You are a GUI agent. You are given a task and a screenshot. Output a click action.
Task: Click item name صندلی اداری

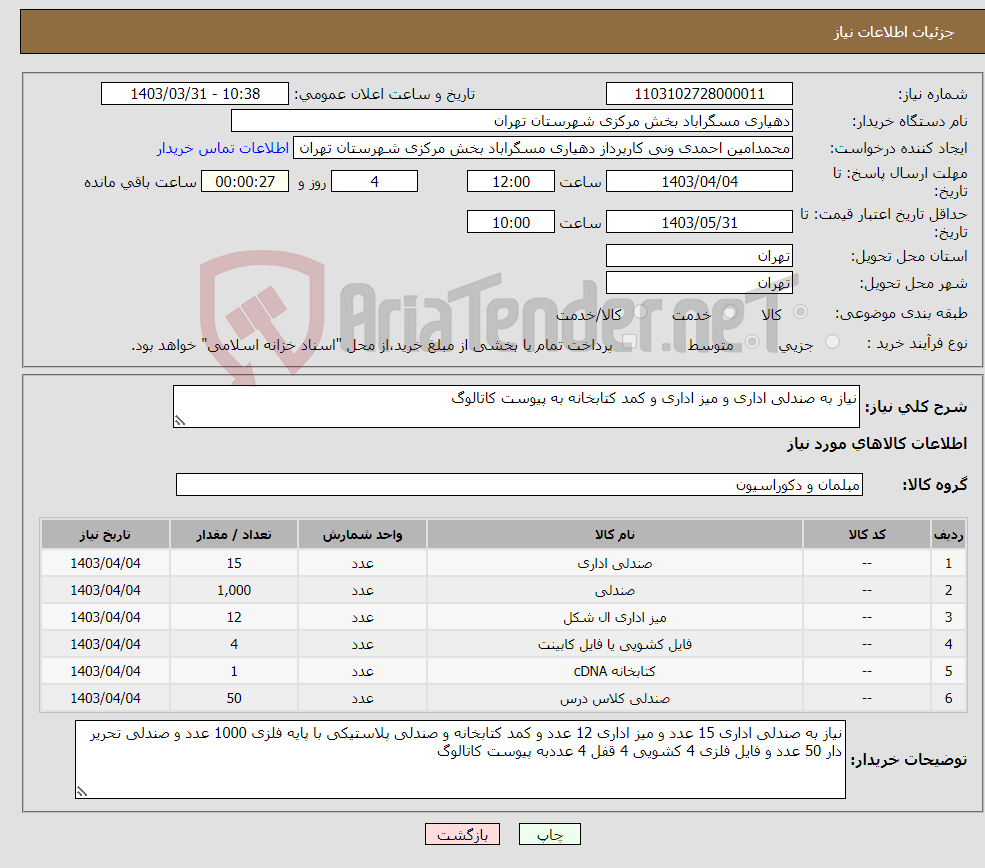coord(615,563)
